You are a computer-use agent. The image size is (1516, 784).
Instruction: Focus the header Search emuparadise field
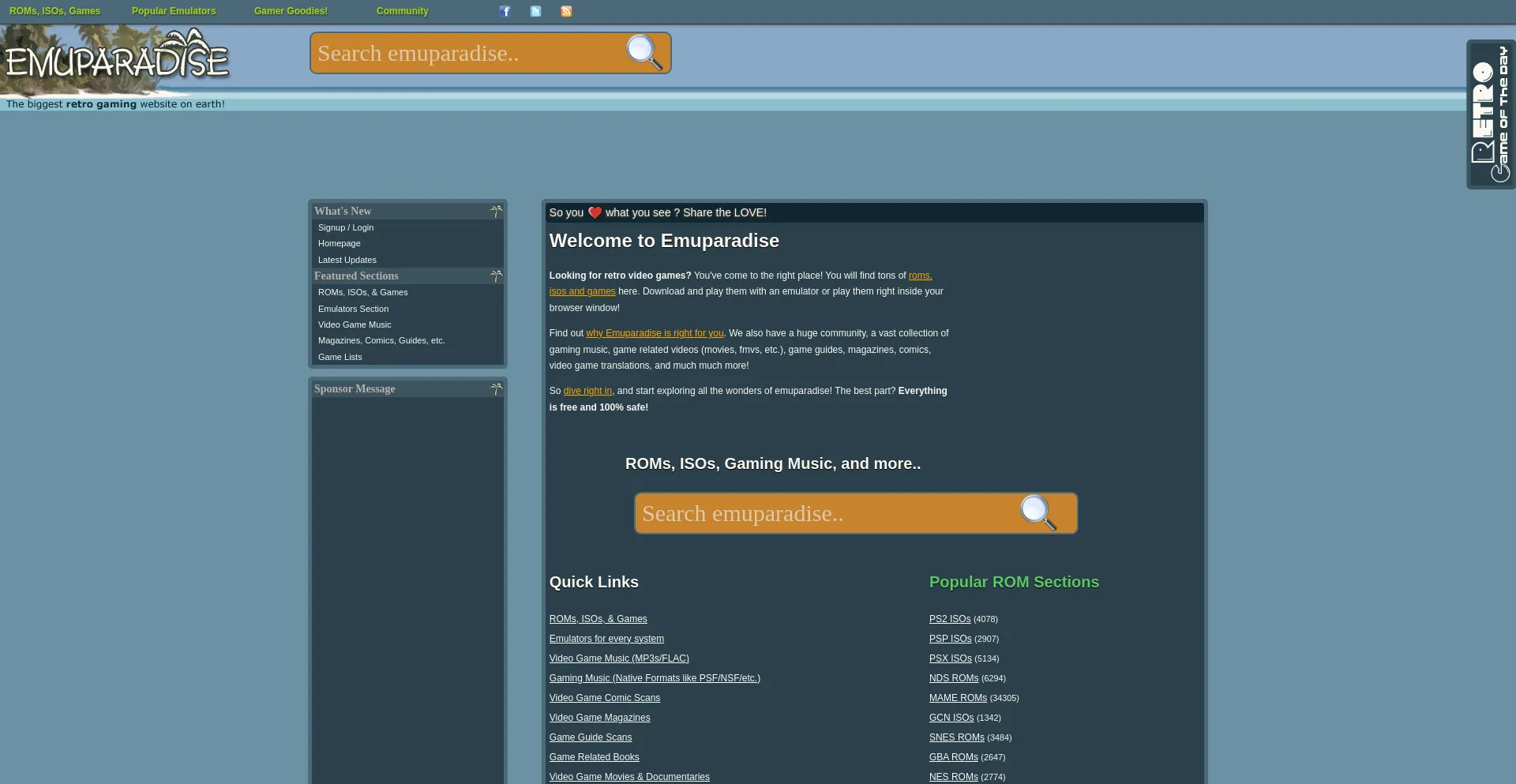pos(466,53)
